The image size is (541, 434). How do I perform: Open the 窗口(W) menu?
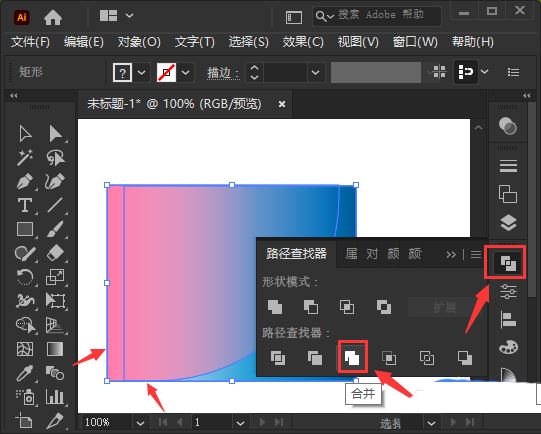[x=415, y=42]
